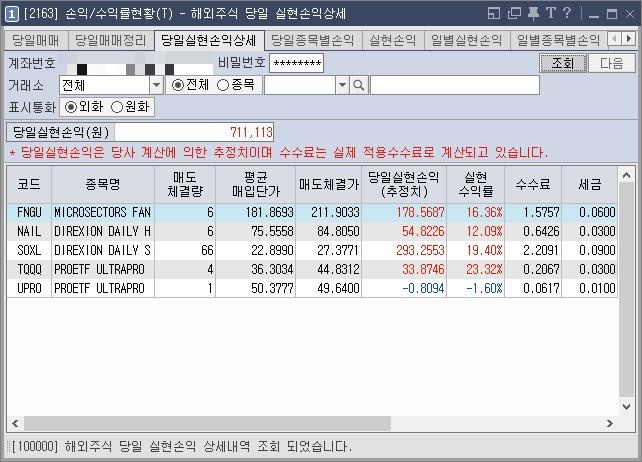The height and width of the screenshot is (462, 642).
Task: Click the table scroll down arrow
Action: (x=626, y=406)
